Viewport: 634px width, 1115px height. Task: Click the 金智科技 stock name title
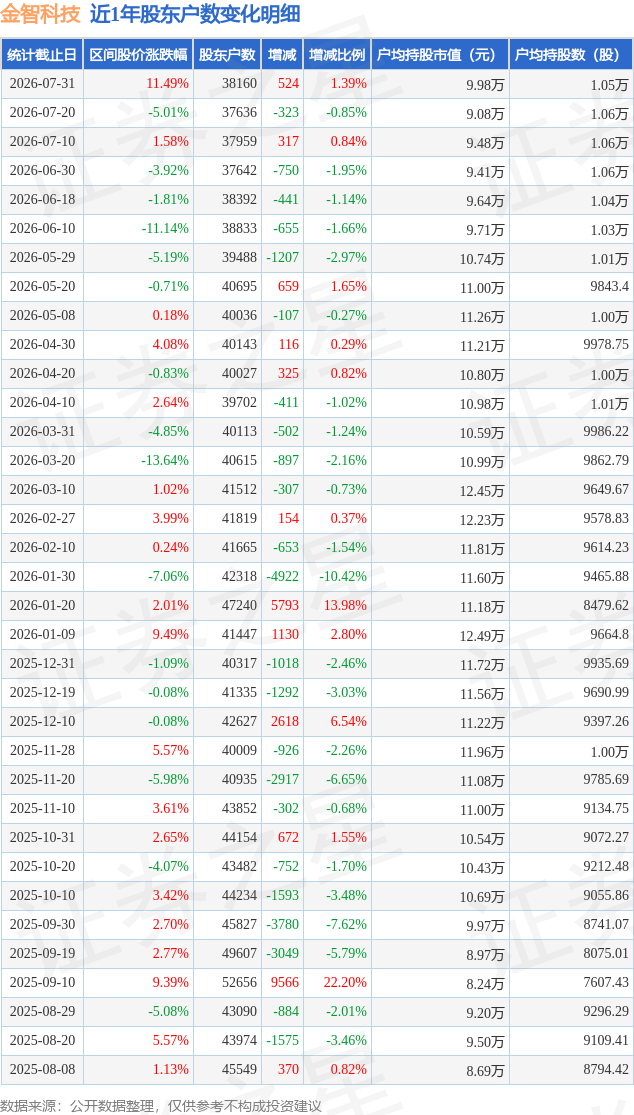[x=41, y=14]
